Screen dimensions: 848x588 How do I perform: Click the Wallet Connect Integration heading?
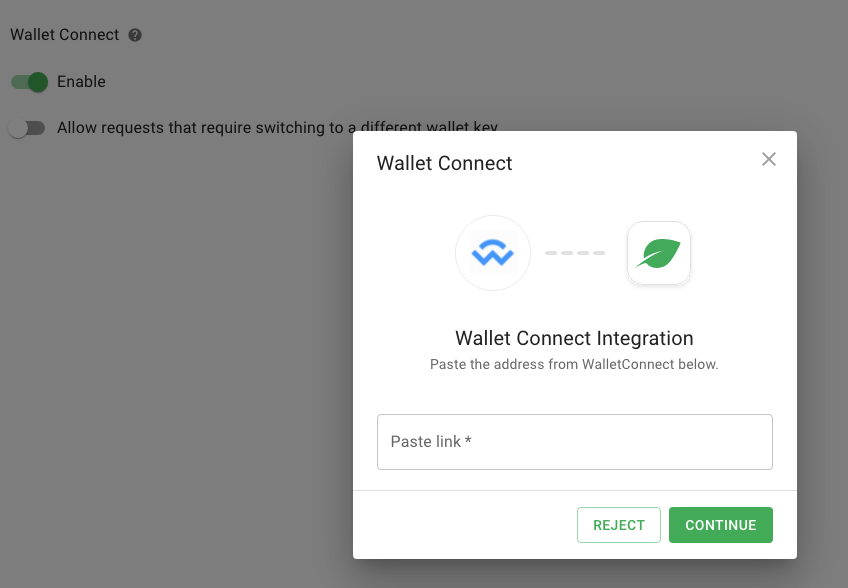[574, 338]
